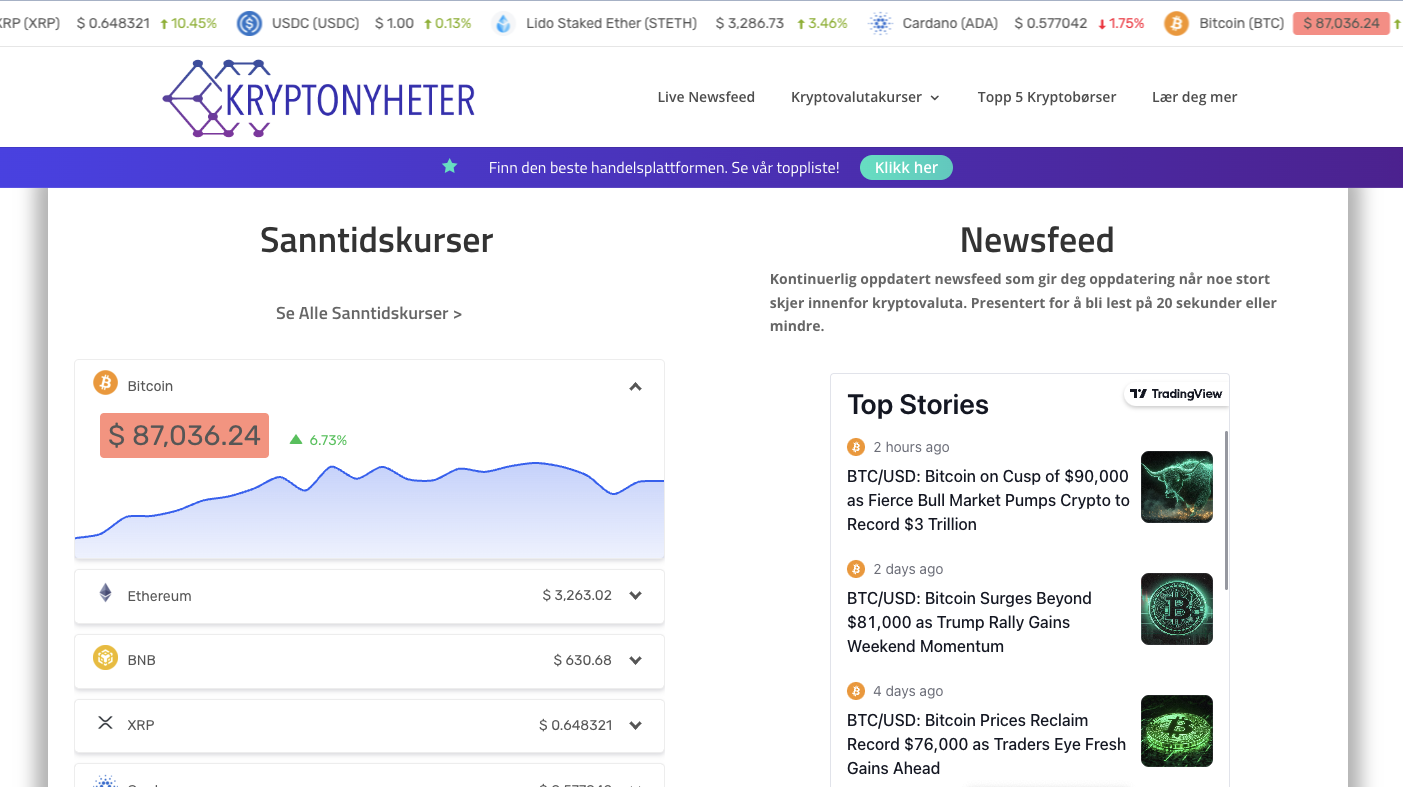This screenshot has height=787, width=1403.
Task: Click the TradingView logo badge
Action: [x=1176, y=394]
